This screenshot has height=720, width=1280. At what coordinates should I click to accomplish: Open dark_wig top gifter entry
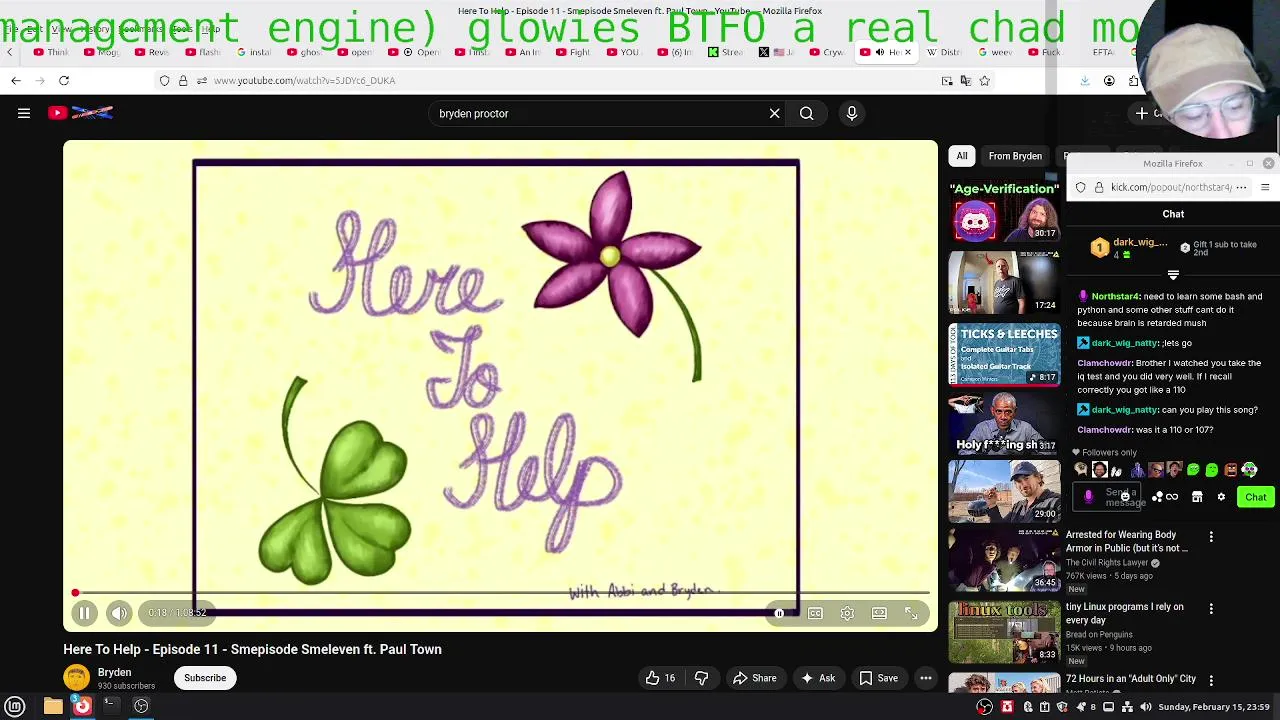[x=1128, y=247]
